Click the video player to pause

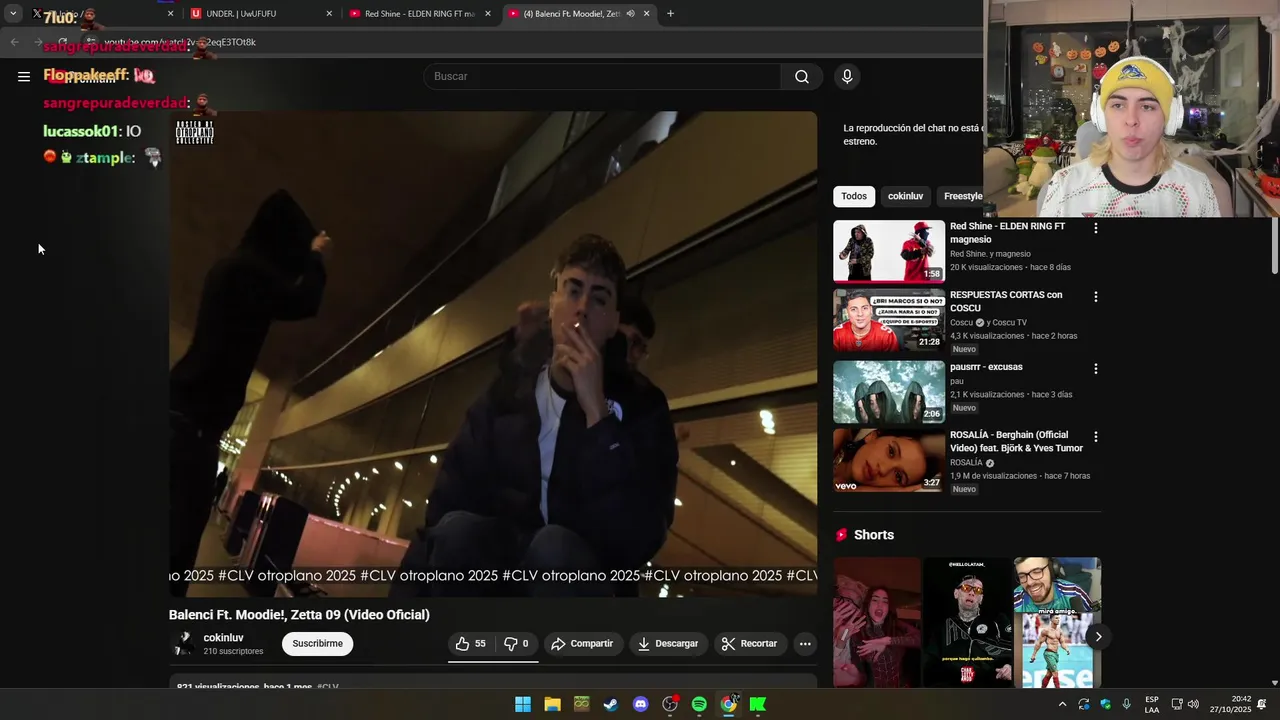[x=493, y=354]
